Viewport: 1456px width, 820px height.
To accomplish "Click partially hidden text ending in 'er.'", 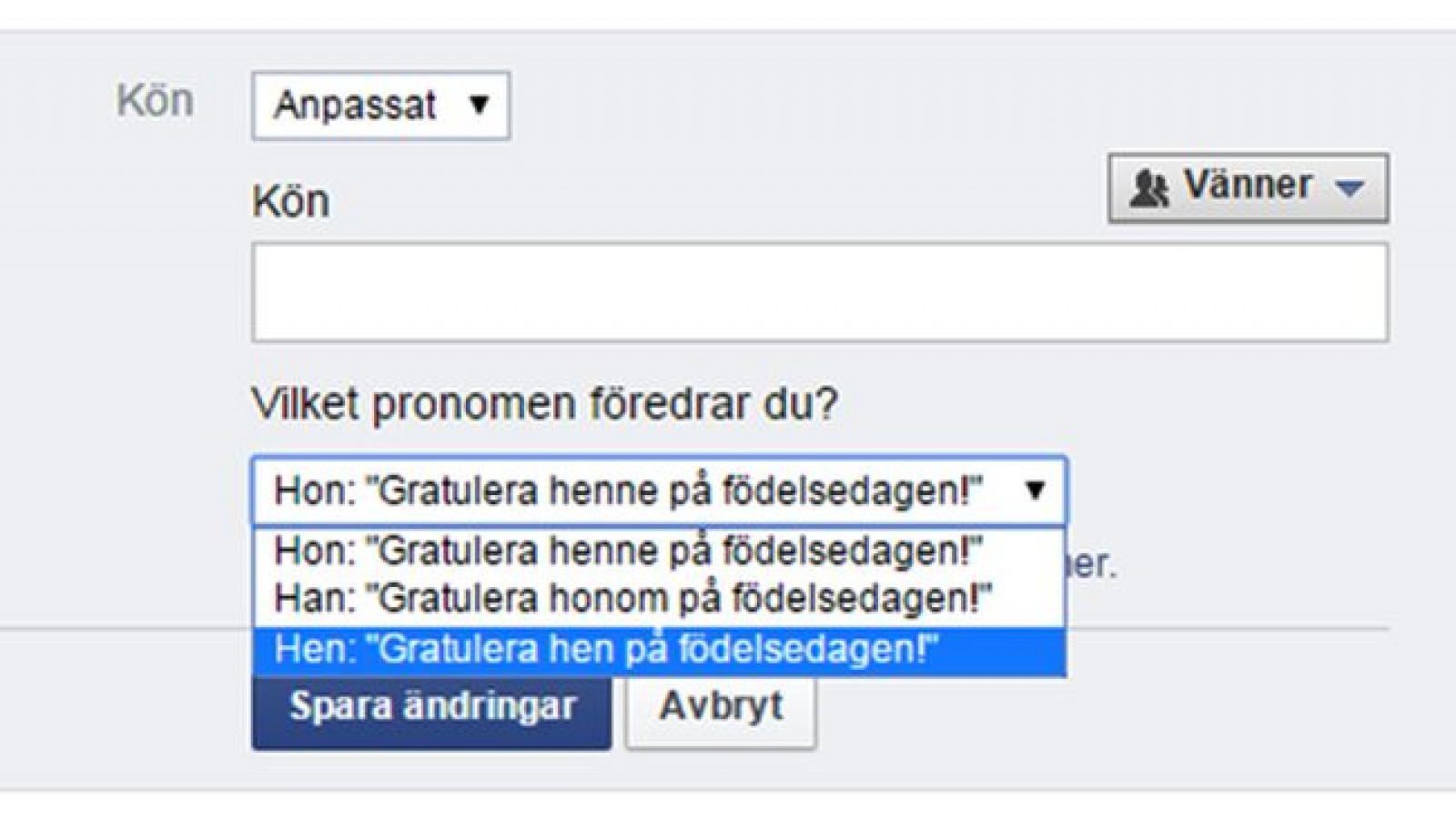I will click(x=1091, y=564).
